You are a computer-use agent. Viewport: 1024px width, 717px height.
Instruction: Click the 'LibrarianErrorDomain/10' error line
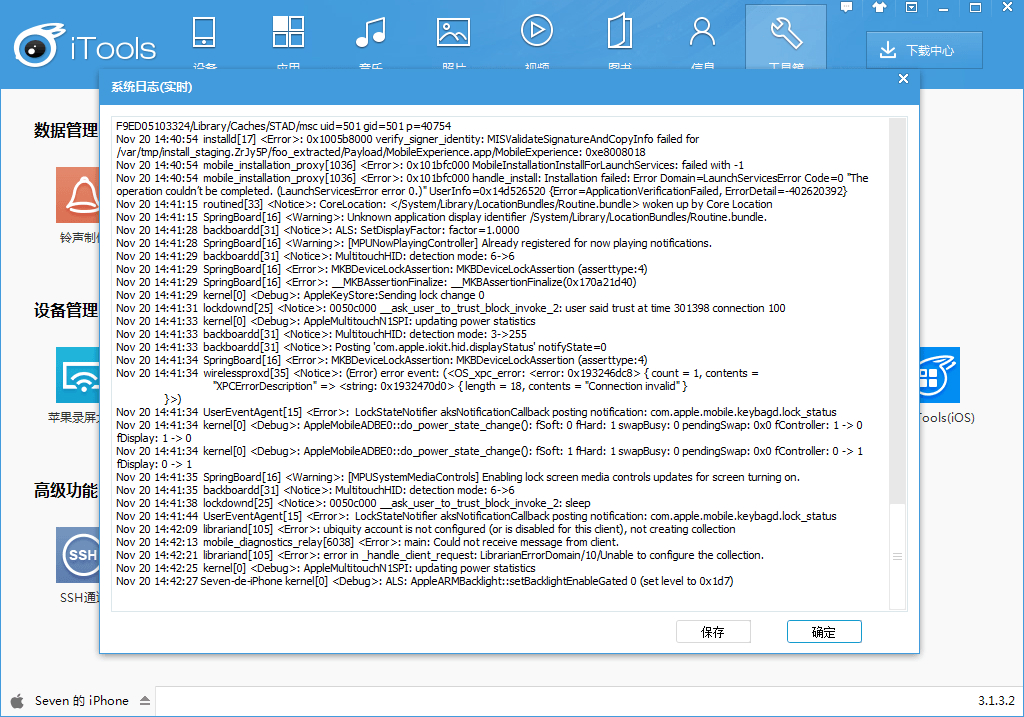pyautogui.click(x=440, y=556)
